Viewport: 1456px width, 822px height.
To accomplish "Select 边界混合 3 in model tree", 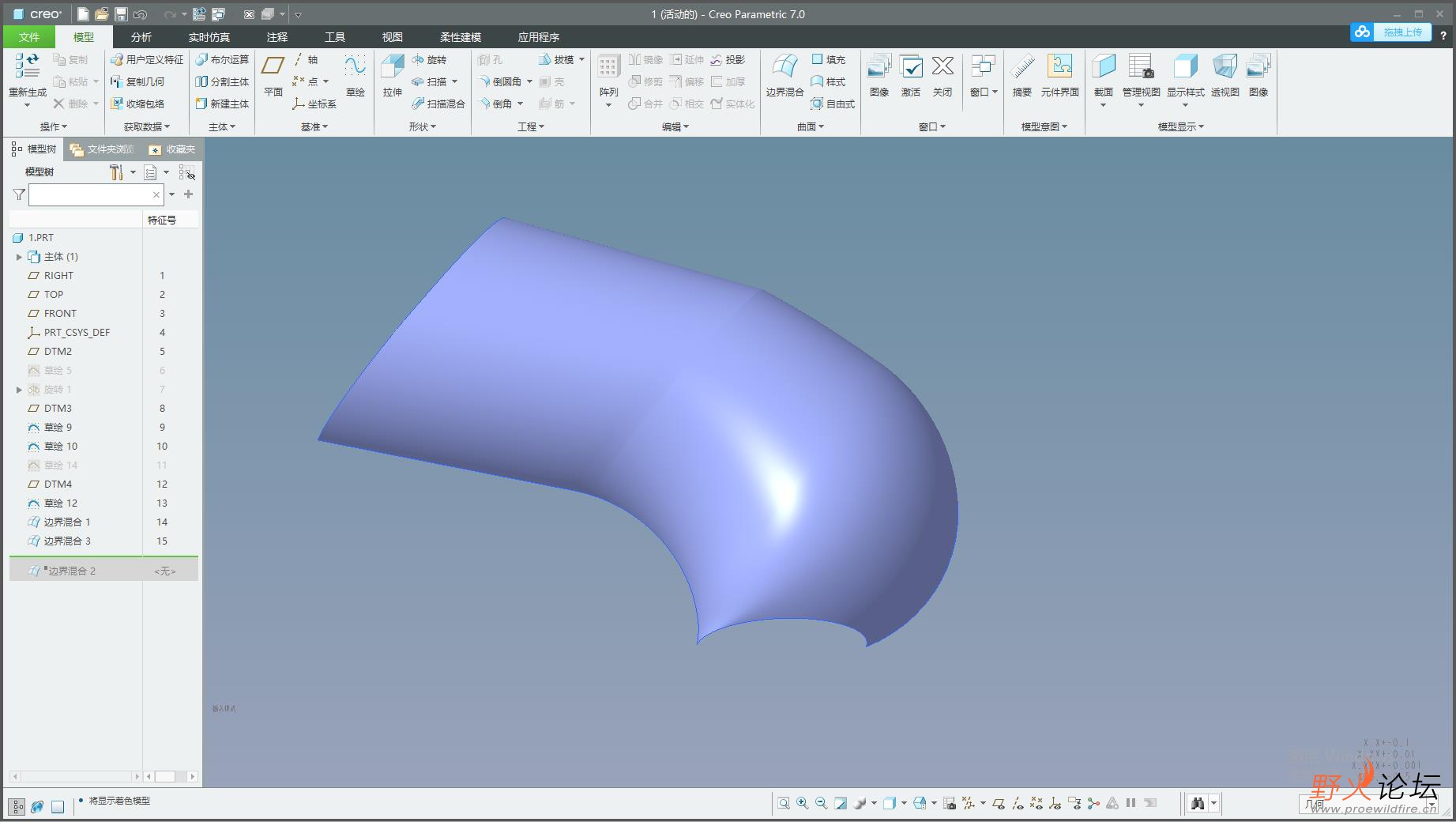I will [x=67, y=541].
